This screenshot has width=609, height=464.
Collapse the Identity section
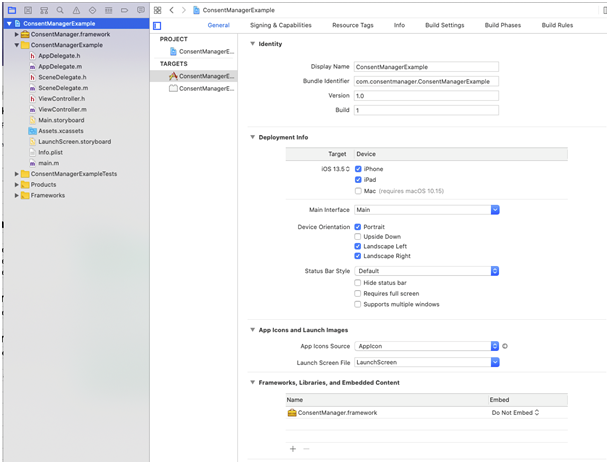tap(252, 44)
